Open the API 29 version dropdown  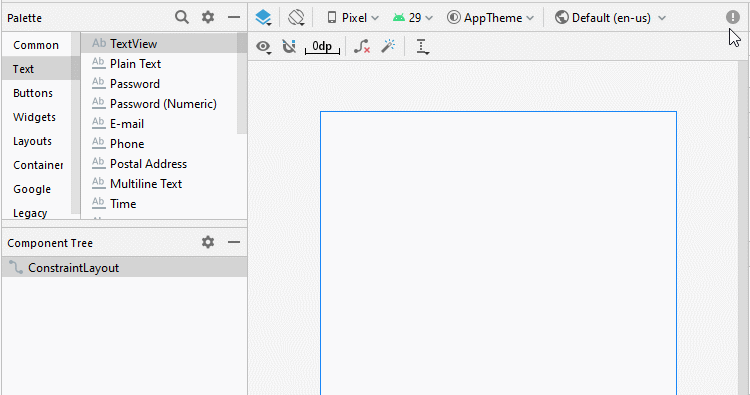[412, 18]
